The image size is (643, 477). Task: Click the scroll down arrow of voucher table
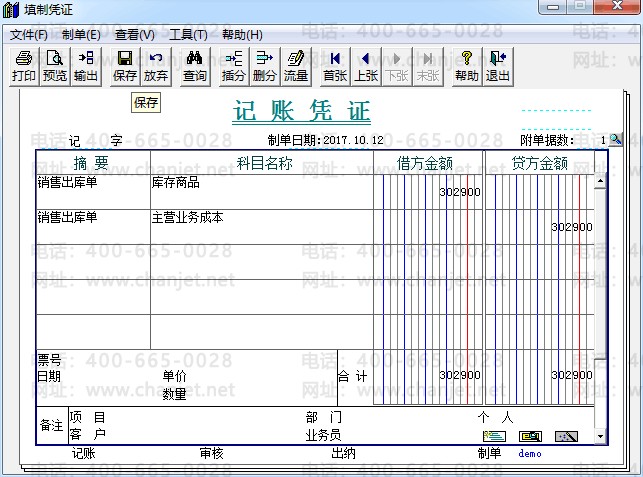[x=600, y=437]
